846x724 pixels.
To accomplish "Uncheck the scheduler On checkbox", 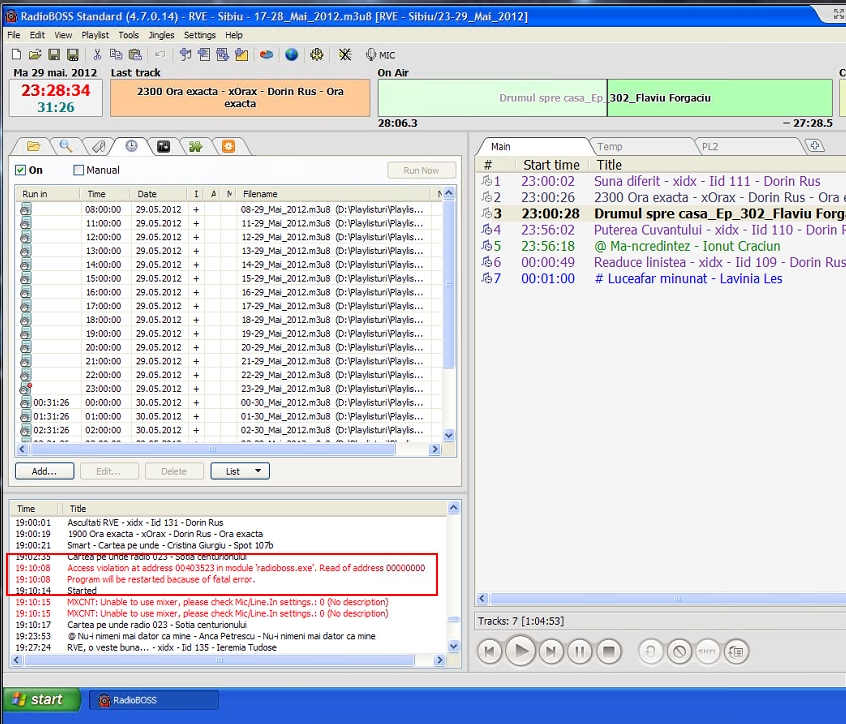I will click(21, 171).
